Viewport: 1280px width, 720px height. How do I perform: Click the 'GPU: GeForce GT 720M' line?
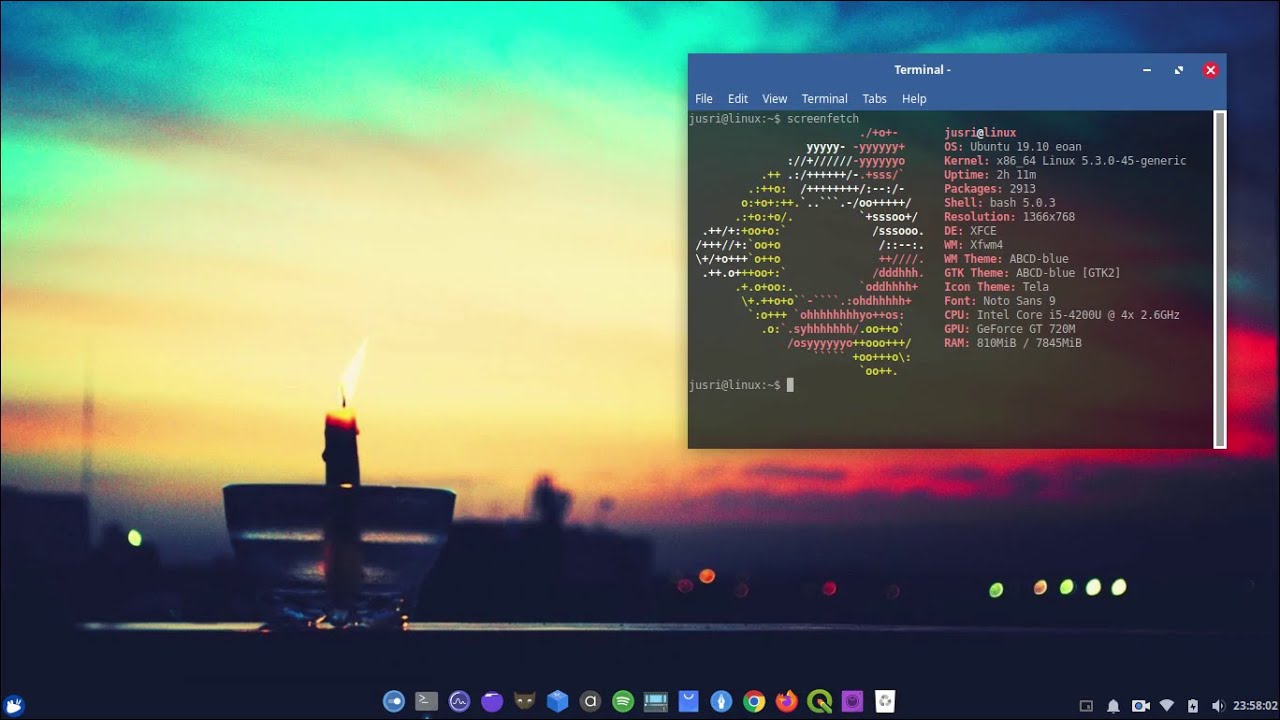(x=1009, y=329)
